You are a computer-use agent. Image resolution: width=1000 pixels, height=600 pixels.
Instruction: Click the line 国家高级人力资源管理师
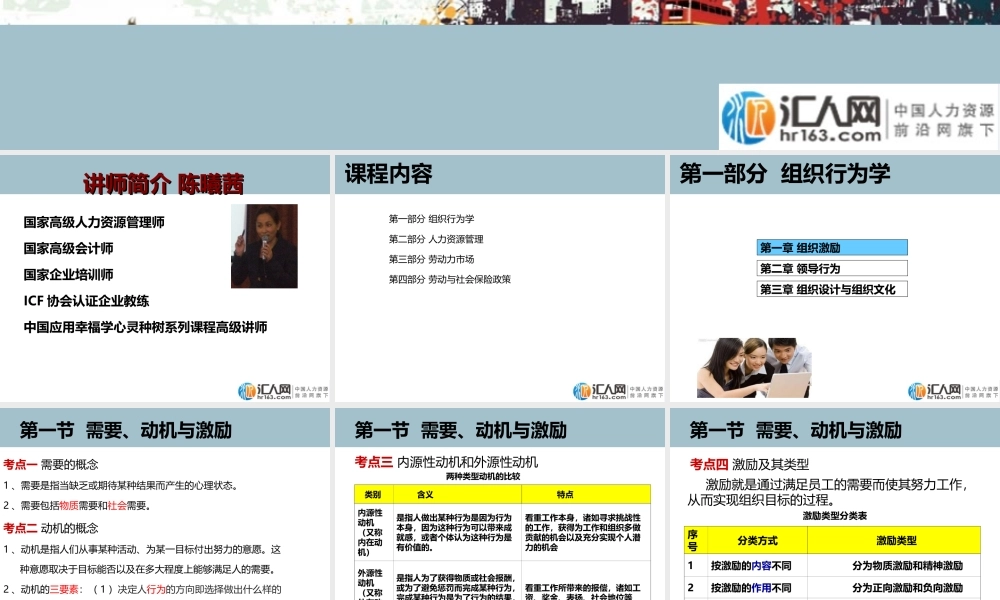pos(94,222)
